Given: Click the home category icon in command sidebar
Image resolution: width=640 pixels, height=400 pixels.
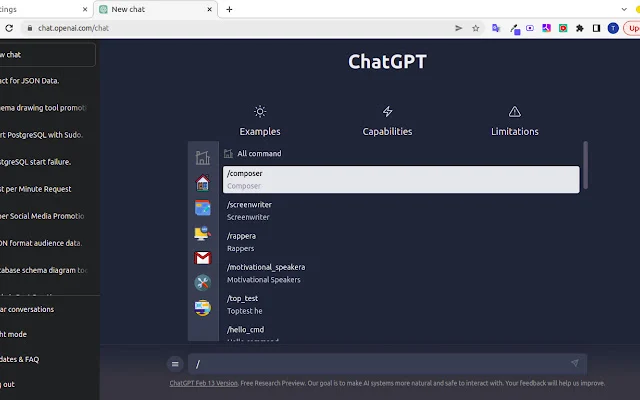Looking at the screenshot, I should click(203, 183).
